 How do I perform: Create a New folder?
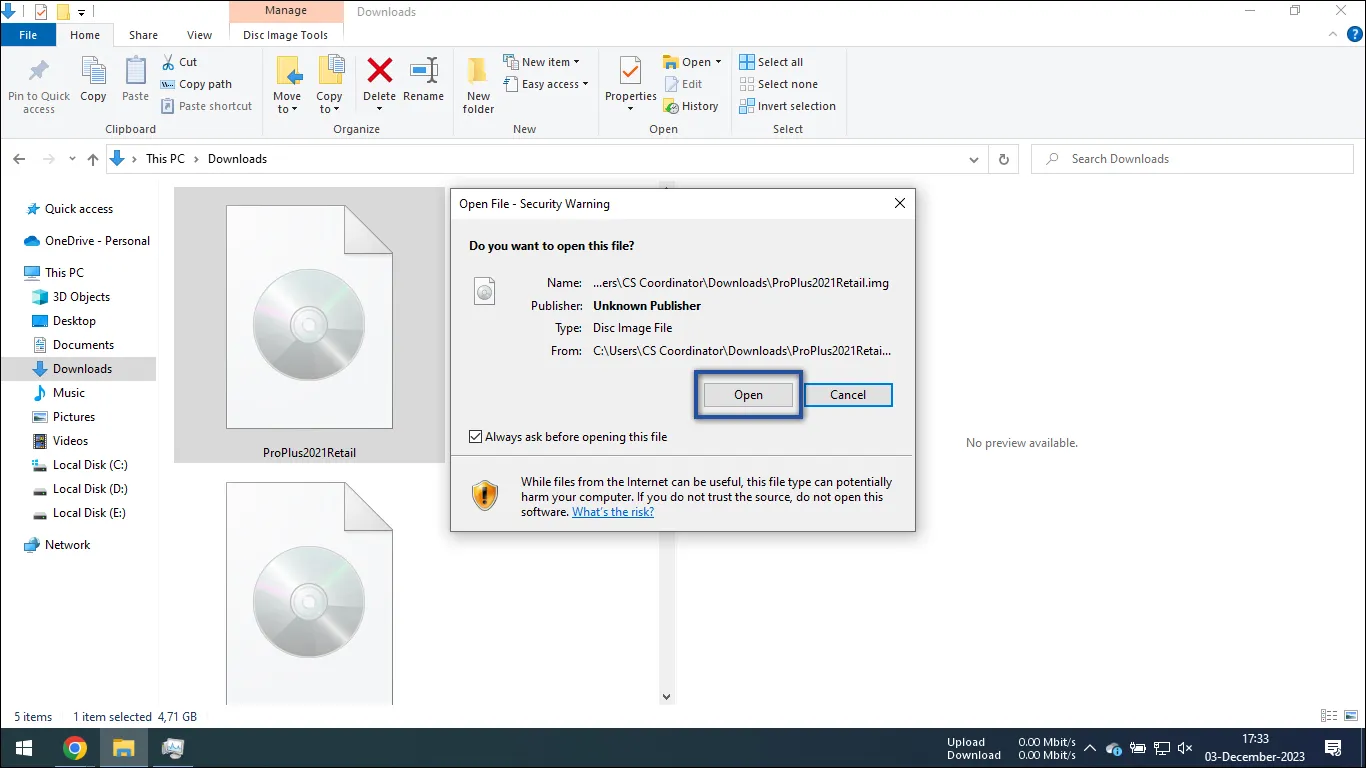(x=477, y=84)
